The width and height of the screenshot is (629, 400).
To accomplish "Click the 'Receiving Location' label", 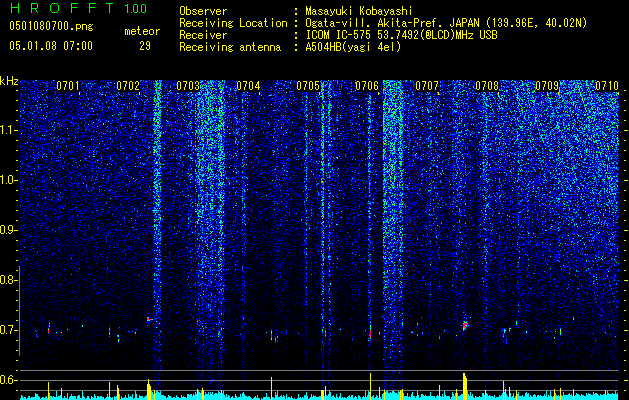I will point(233,23).
